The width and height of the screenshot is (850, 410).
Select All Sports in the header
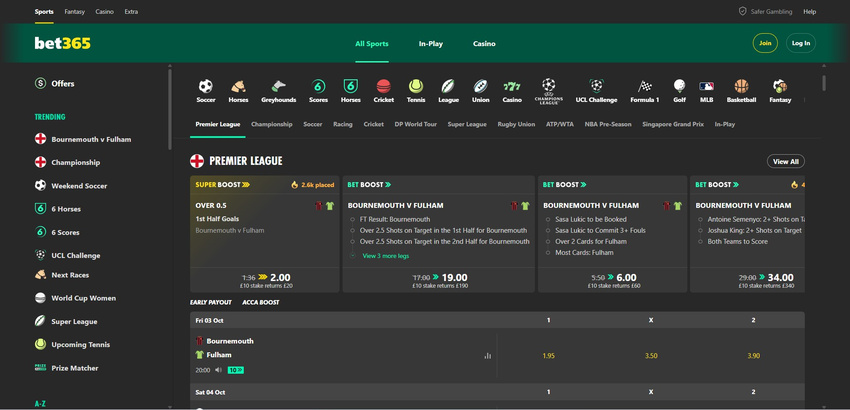(372, 43)
